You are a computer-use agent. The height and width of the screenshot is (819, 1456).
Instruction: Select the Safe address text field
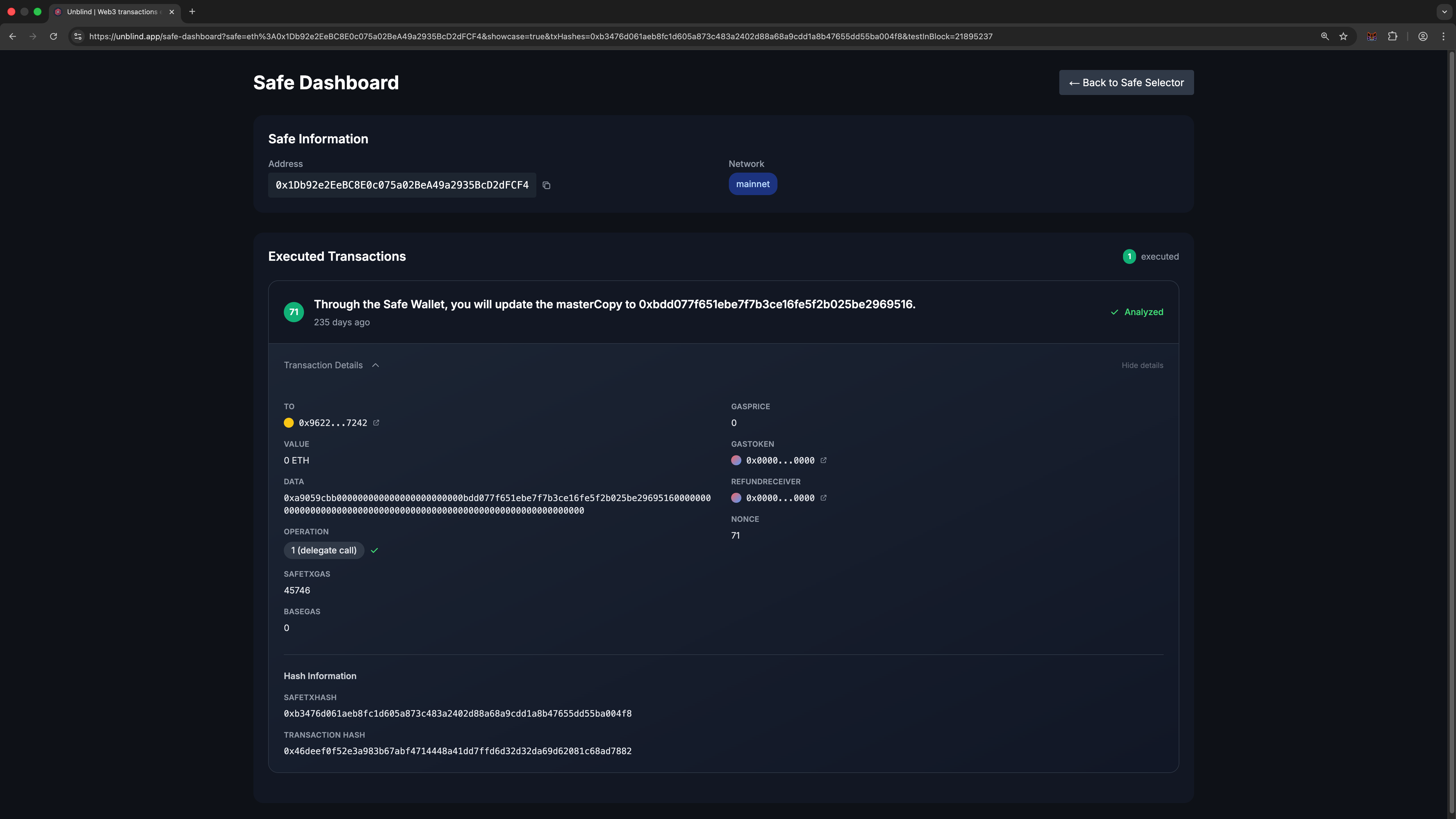coord(402,185)
